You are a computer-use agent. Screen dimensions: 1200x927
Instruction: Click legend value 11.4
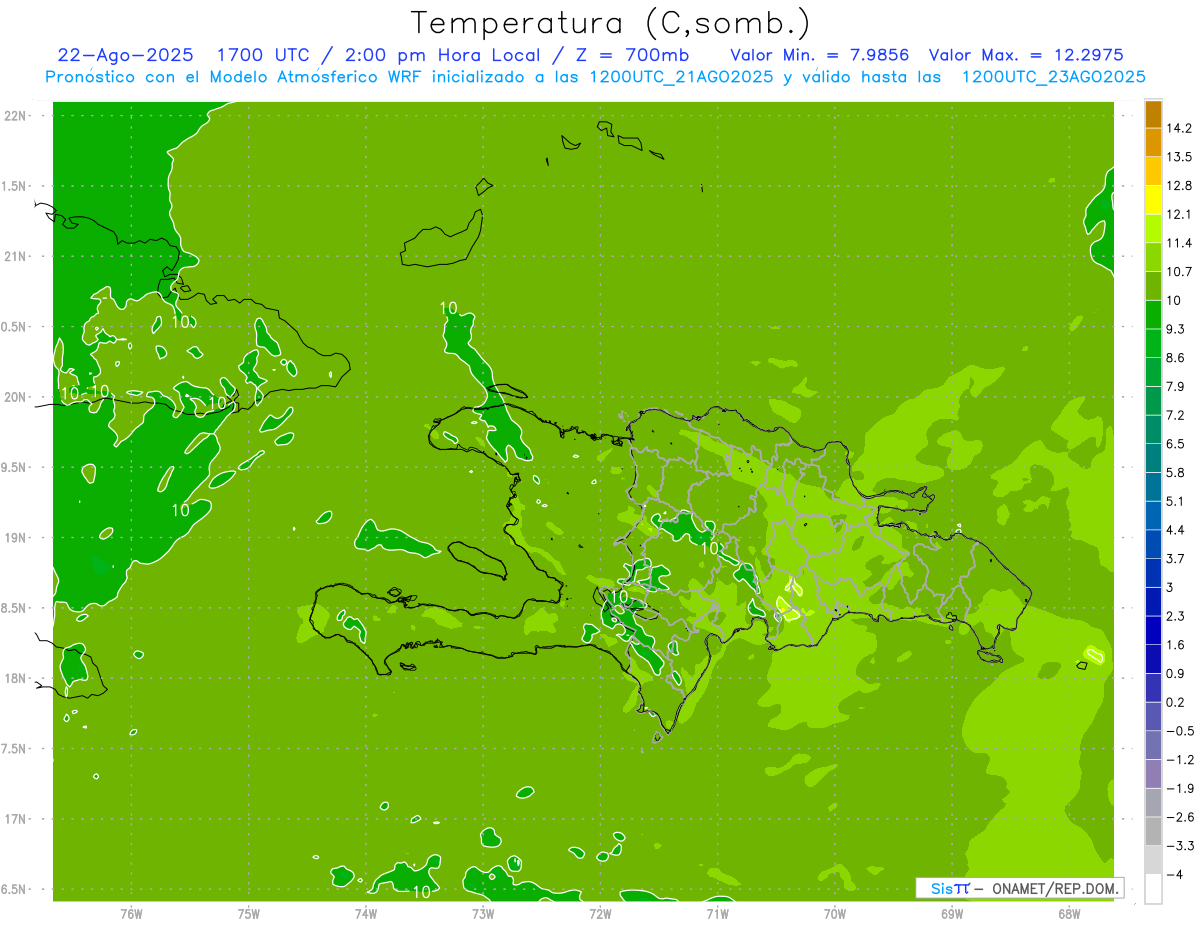point(1179,243)
